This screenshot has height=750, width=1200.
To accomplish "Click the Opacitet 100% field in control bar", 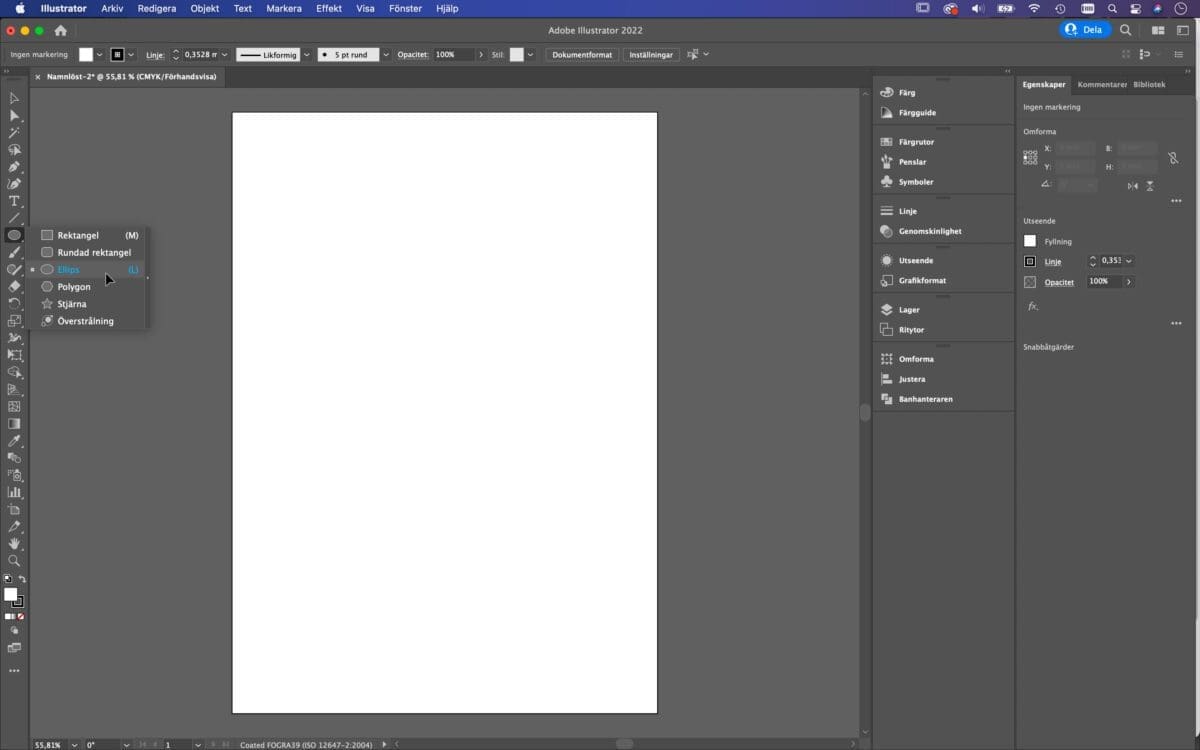I will (x=453, y=55).
